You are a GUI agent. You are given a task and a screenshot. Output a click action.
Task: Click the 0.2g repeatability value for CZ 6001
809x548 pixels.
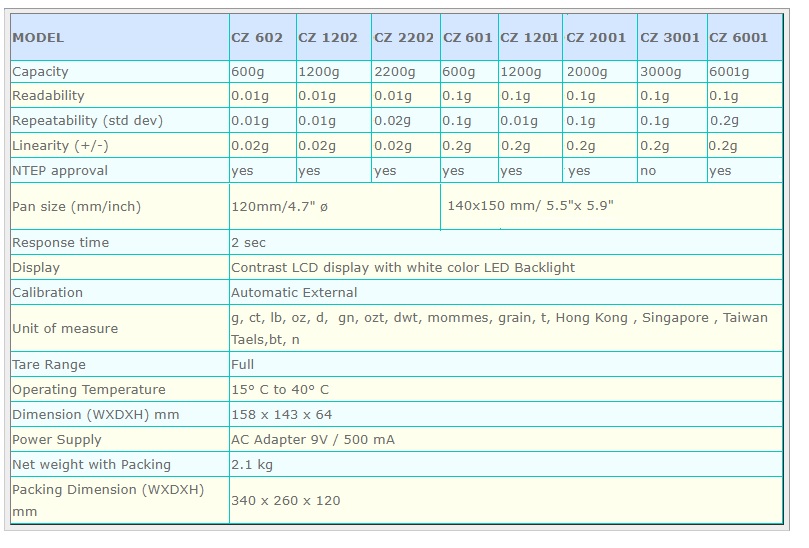(724, 121)
